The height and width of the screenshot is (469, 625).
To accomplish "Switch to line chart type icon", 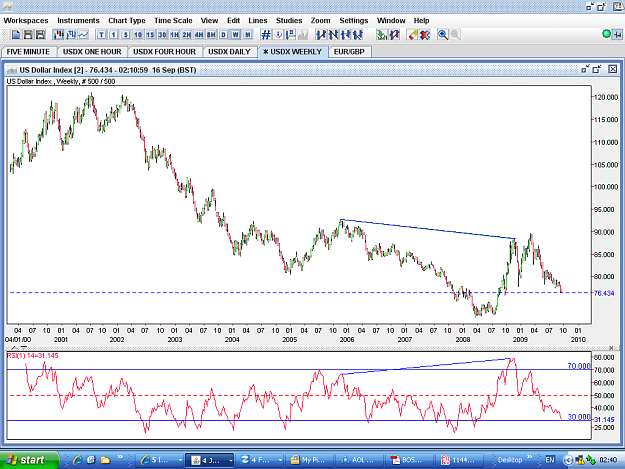I will [x=83, y=35].
